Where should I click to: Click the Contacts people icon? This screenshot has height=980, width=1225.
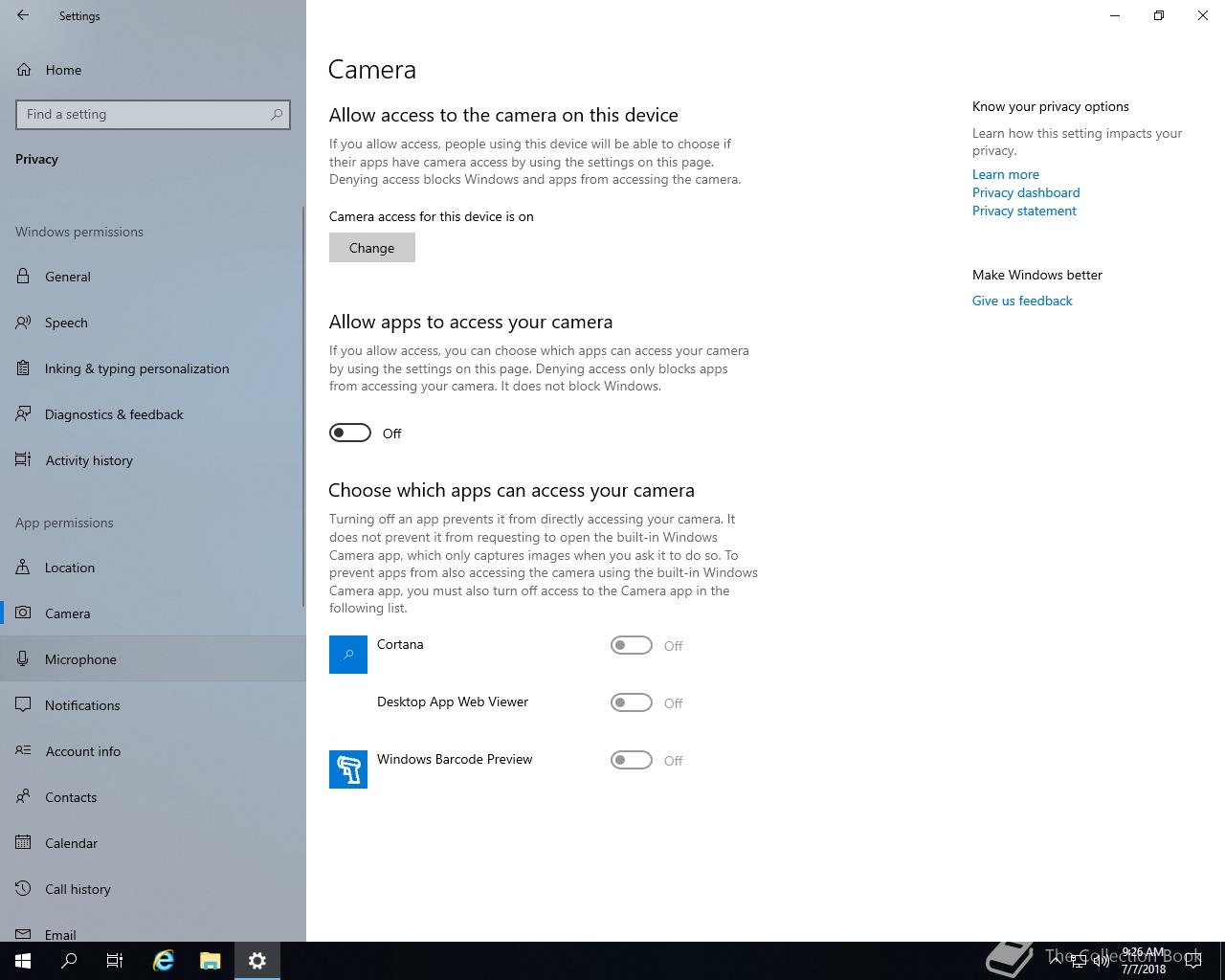click(23, 797)
